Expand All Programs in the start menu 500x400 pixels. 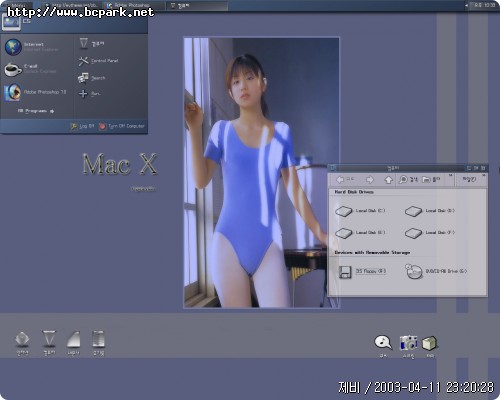click(36, 111)
